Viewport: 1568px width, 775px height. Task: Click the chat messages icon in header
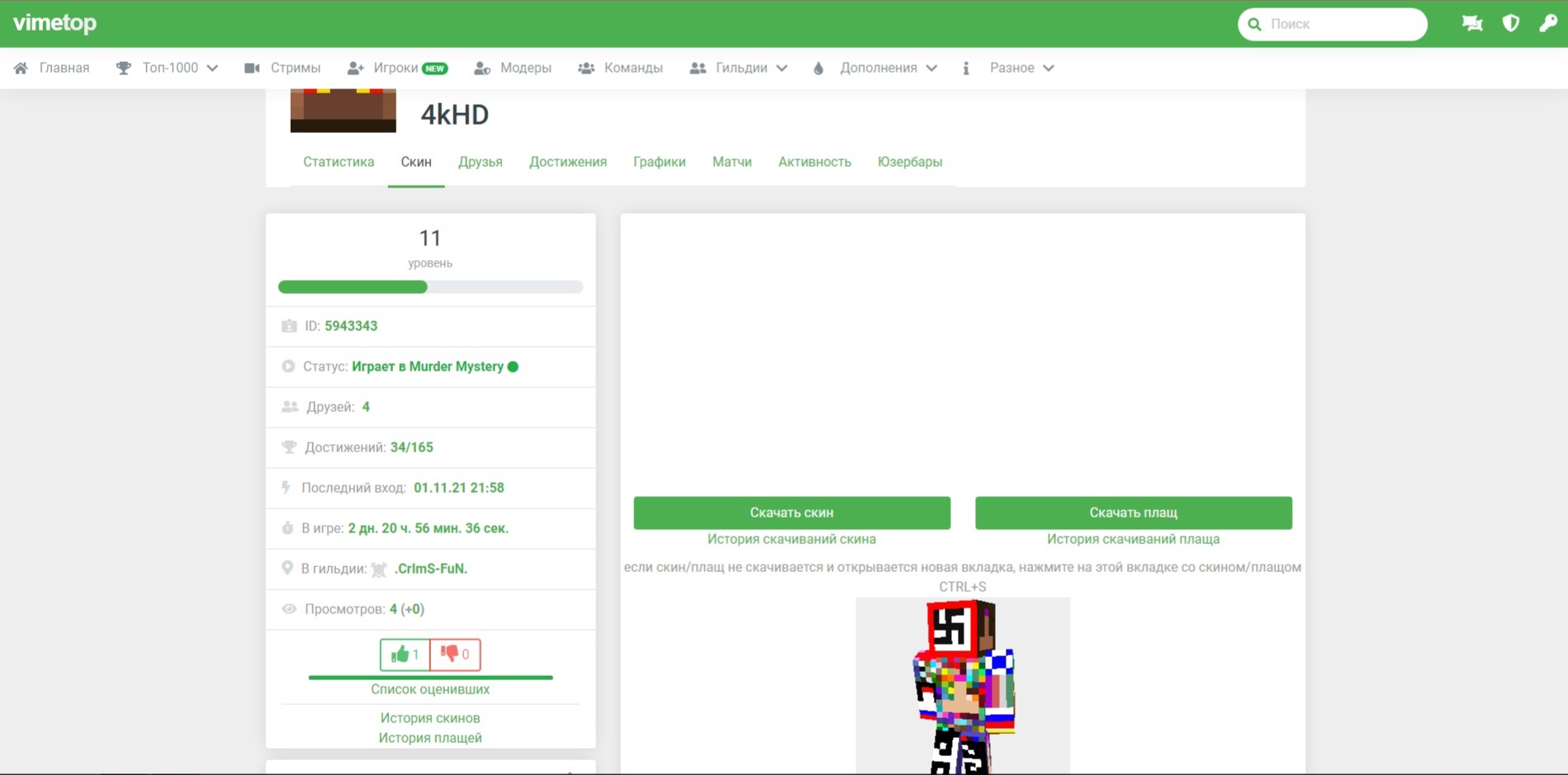coord(1471,24)
